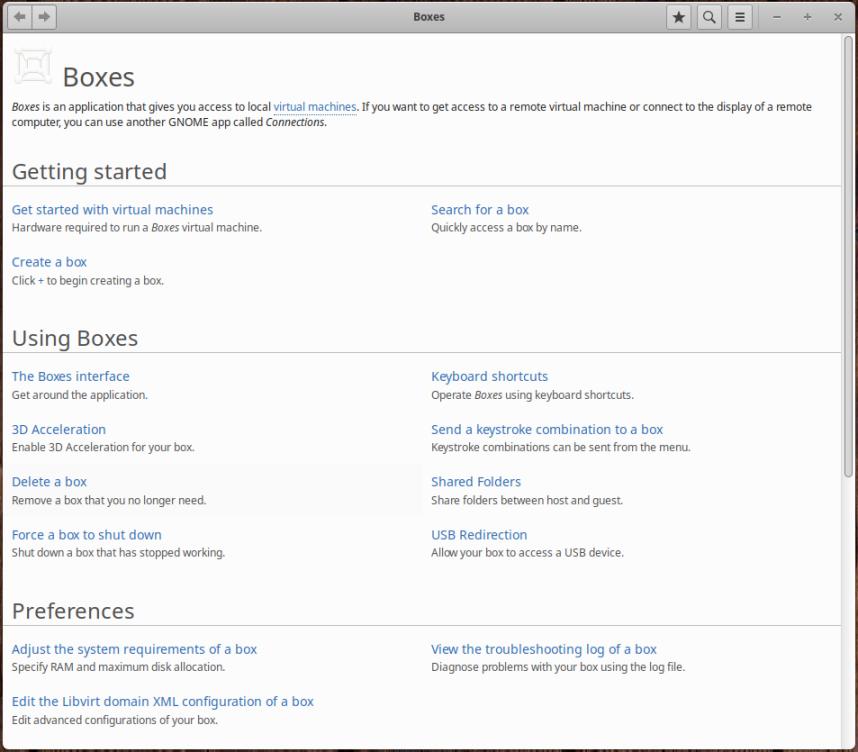Open the 'Keyboard shortcuts' topic

(x=489, y=377)
